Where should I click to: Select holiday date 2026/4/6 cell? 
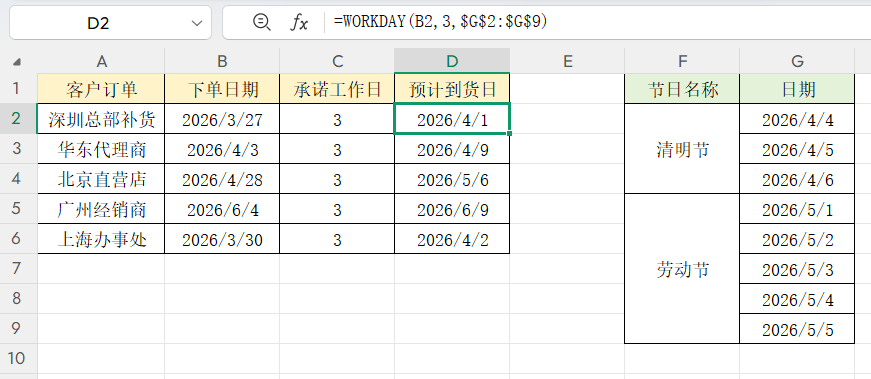(797, 178)
